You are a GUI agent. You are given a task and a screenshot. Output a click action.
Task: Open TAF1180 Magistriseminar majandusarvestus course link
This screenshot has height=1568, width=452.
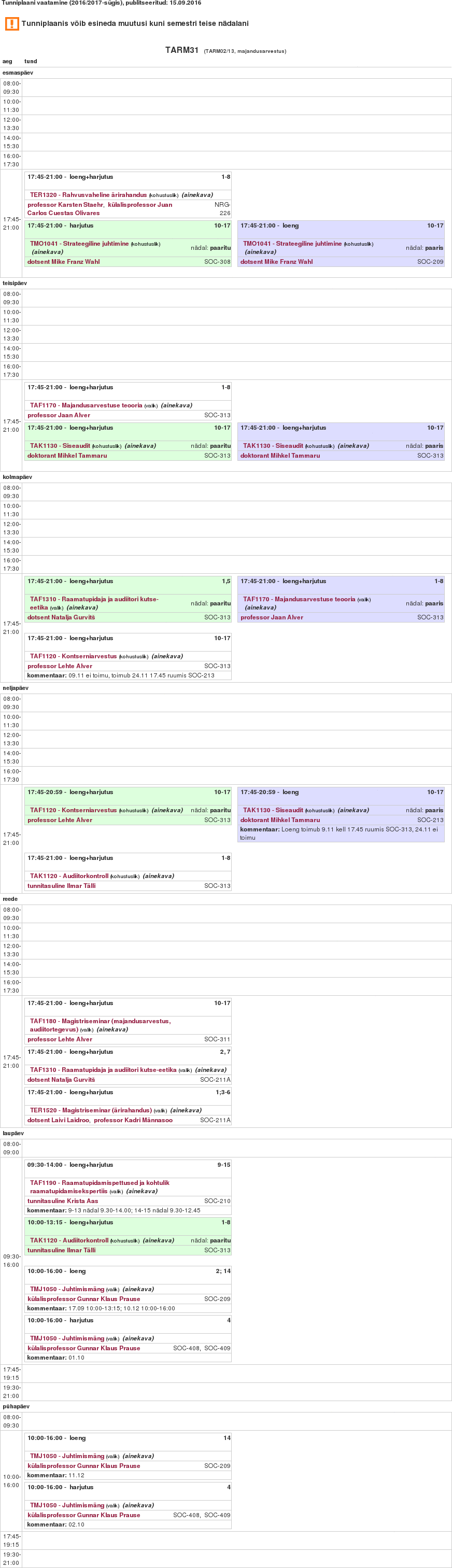pos(100,1021)
